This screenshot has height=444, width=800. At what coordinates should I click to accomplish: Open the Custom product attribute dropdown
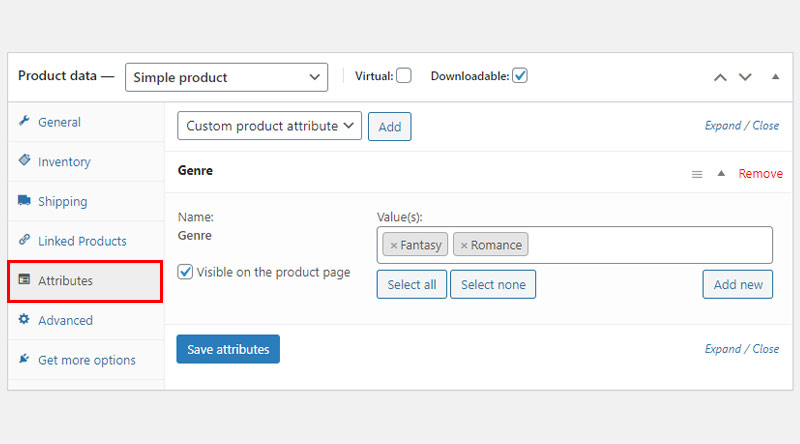(x=269, y=126)
